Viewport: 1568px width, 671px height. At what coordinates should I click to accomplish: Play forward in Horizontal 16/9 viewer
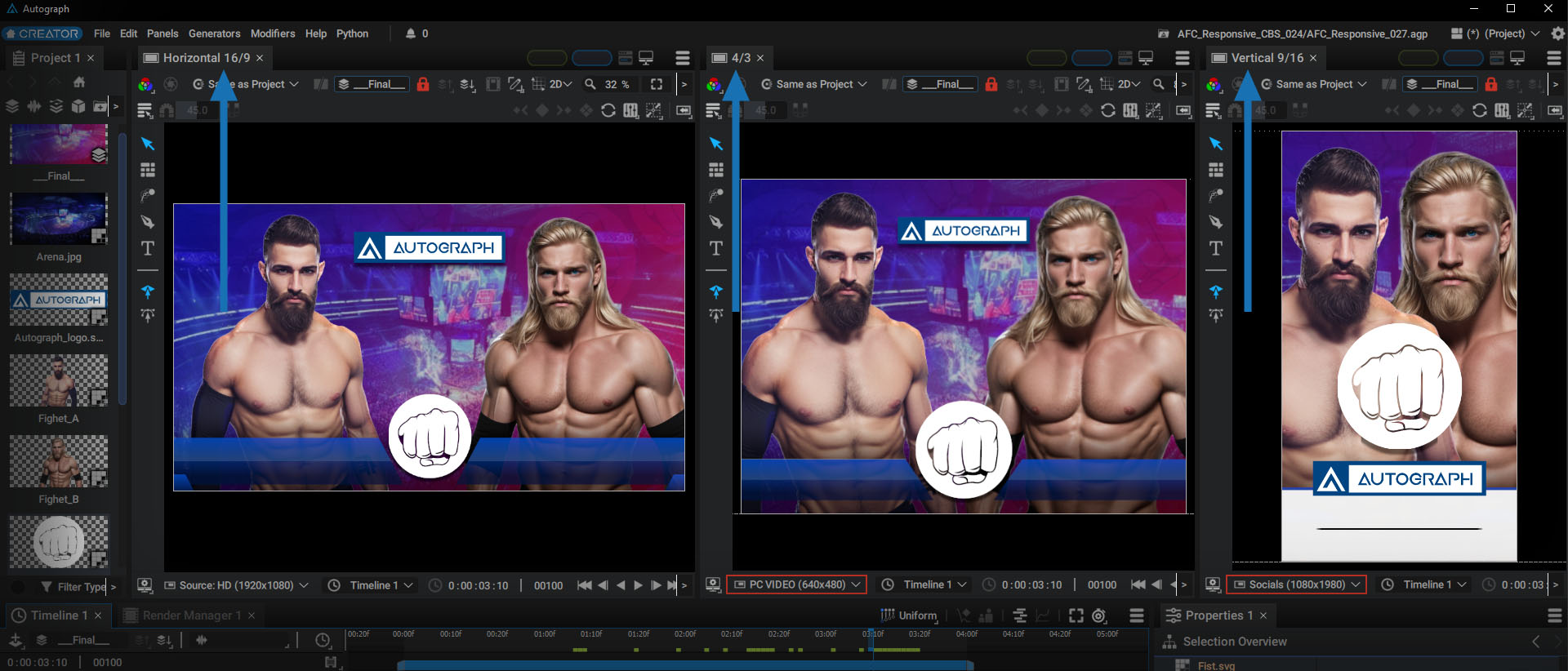pos(639,585)
